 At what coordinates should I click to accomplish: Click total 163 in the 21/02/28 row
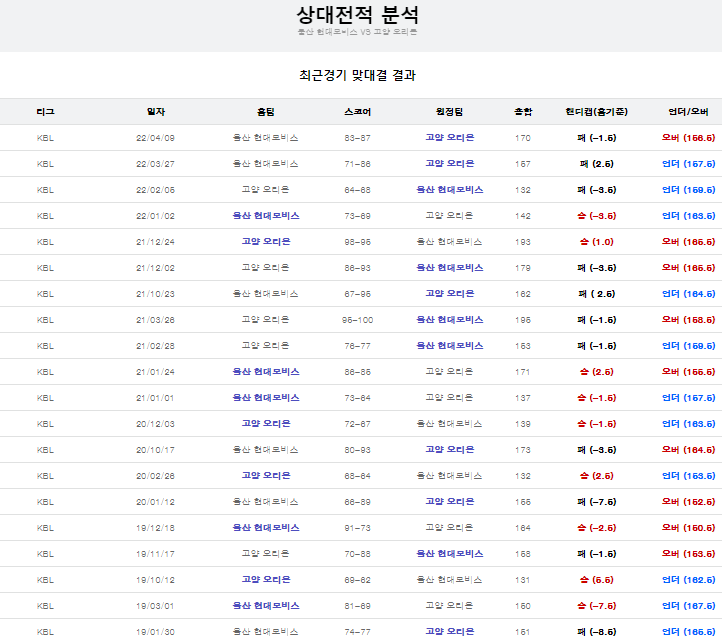click(x=523, y=346)
